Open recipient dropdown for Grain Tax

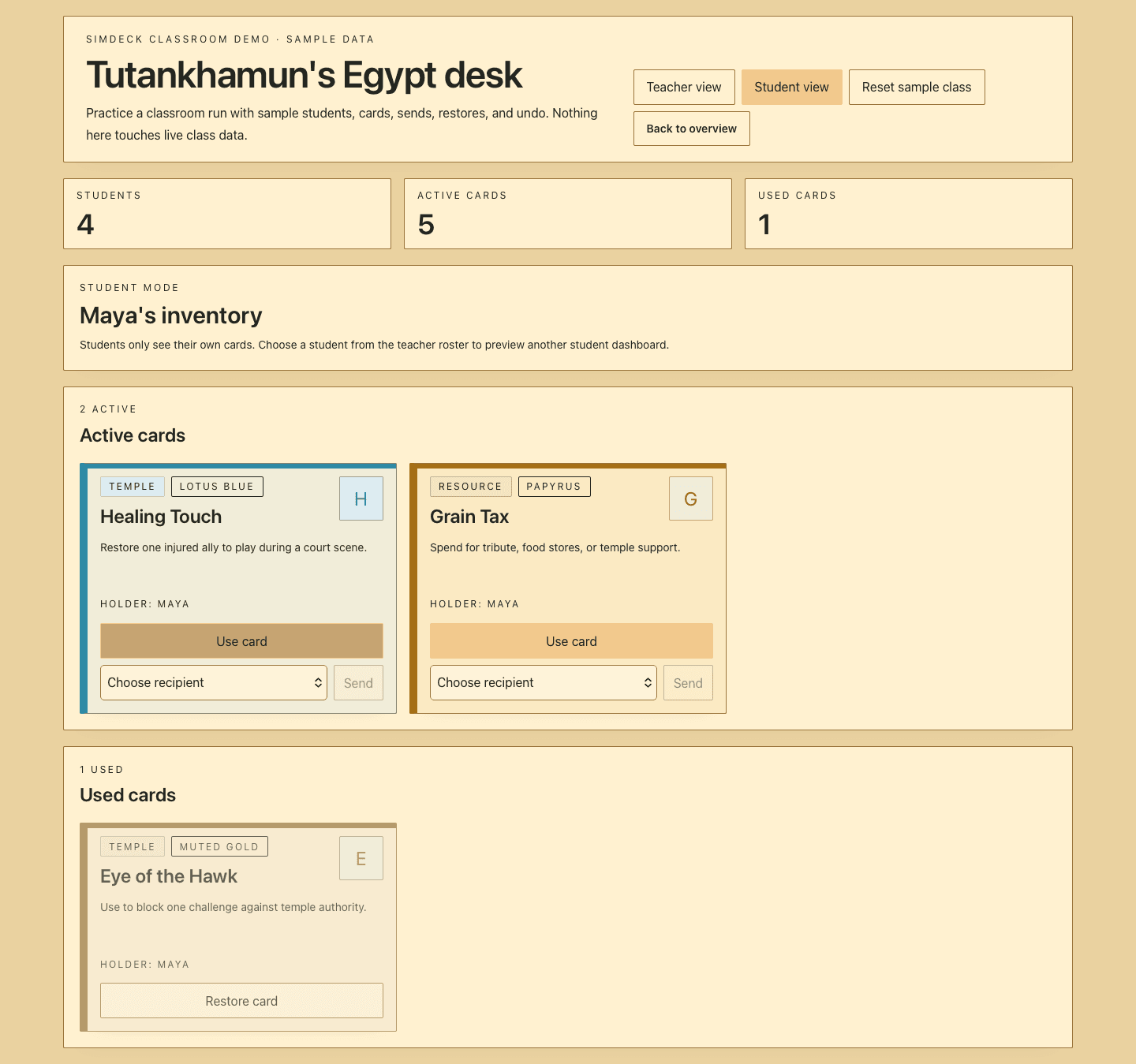click(x=544, y=682)
